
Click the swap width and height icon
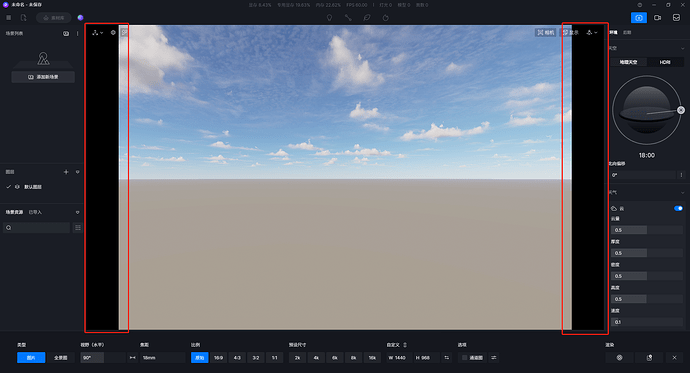tap(447, 358)
